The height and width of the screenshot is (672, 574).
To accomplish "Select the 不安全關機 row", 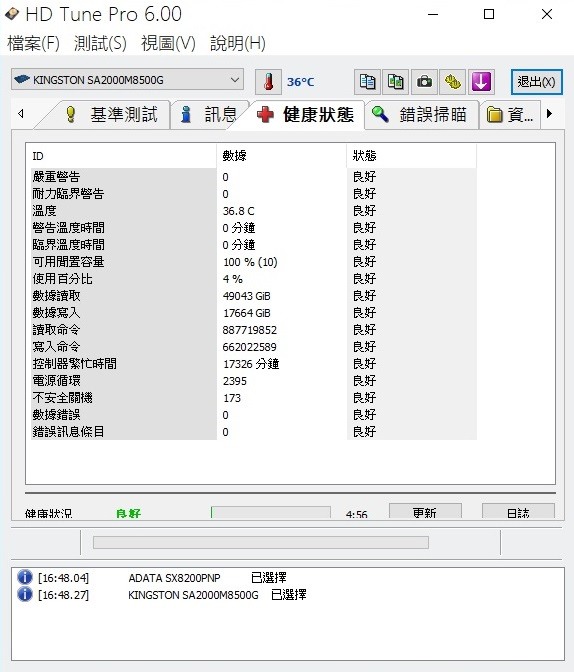I will 254,398.
